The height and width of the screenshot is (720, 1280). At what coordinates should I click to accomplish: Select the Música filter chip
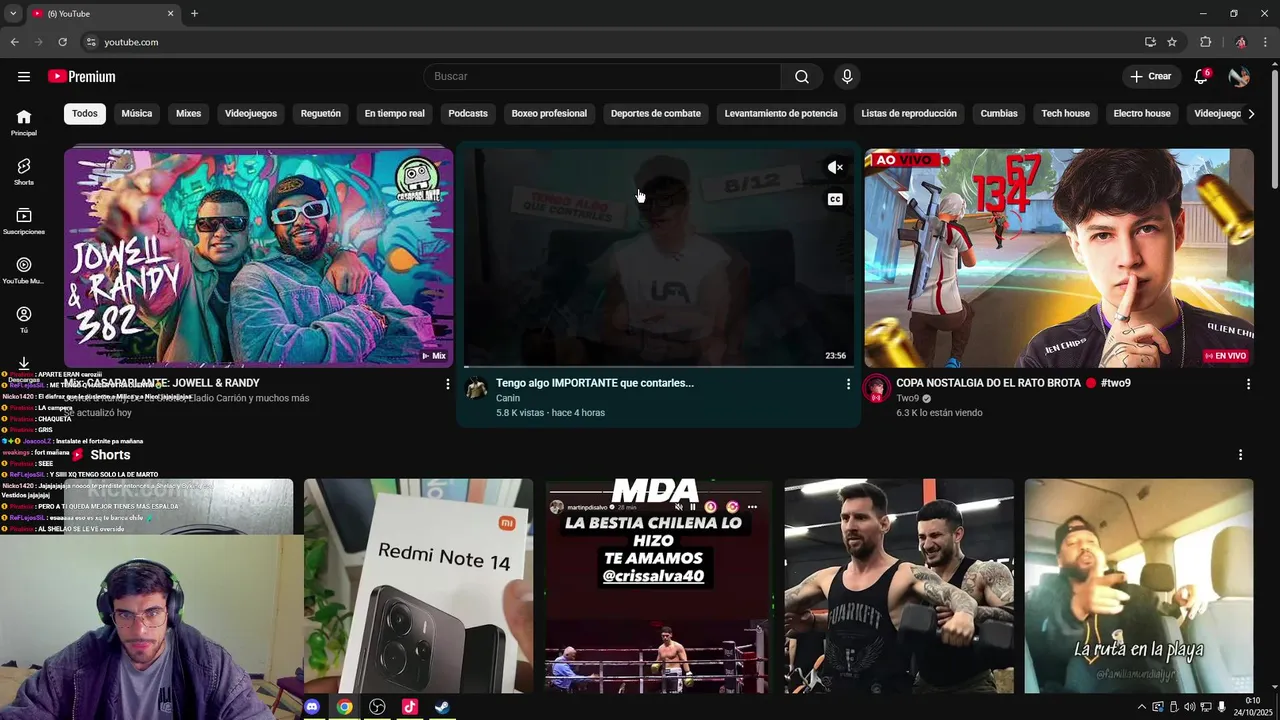pyautogui.click(x=137, y=114)
